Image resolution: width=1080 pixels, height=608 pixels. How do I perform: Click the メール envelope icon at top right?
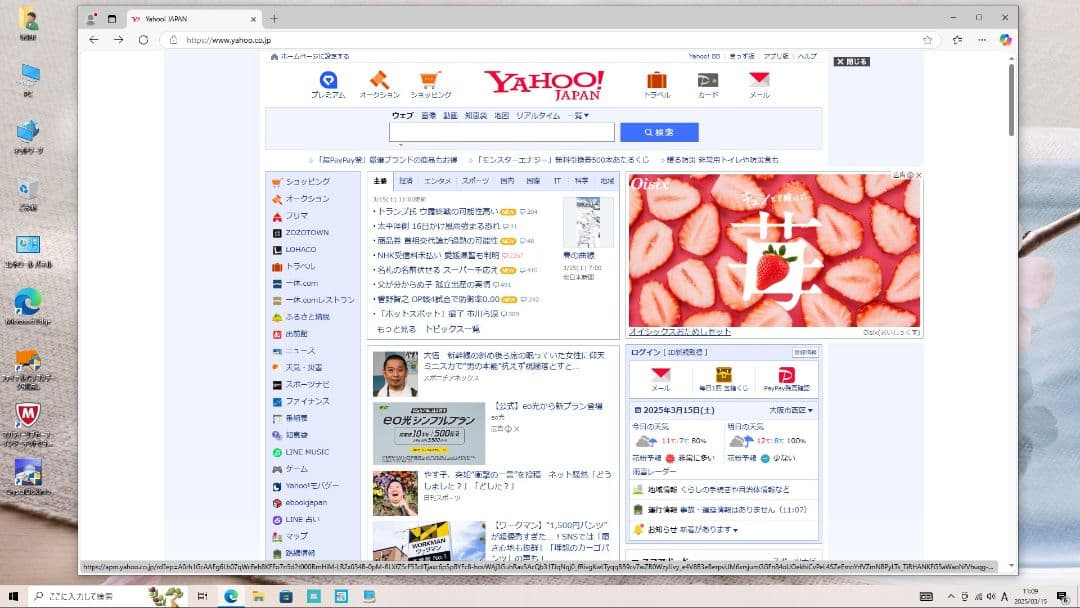(759, 80)
